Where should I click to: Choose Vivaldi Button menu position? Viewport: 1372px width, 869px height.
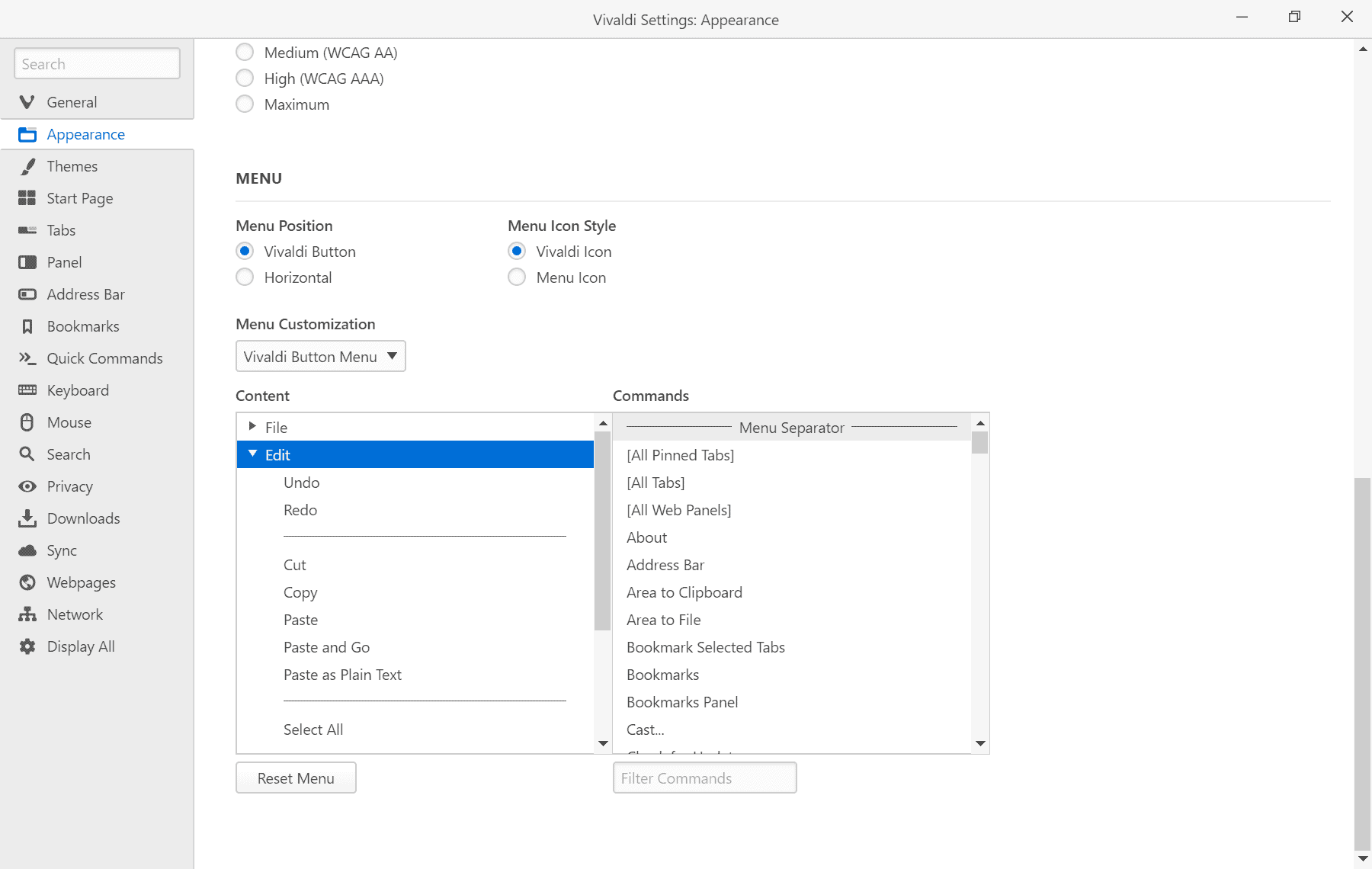point(245,252)
